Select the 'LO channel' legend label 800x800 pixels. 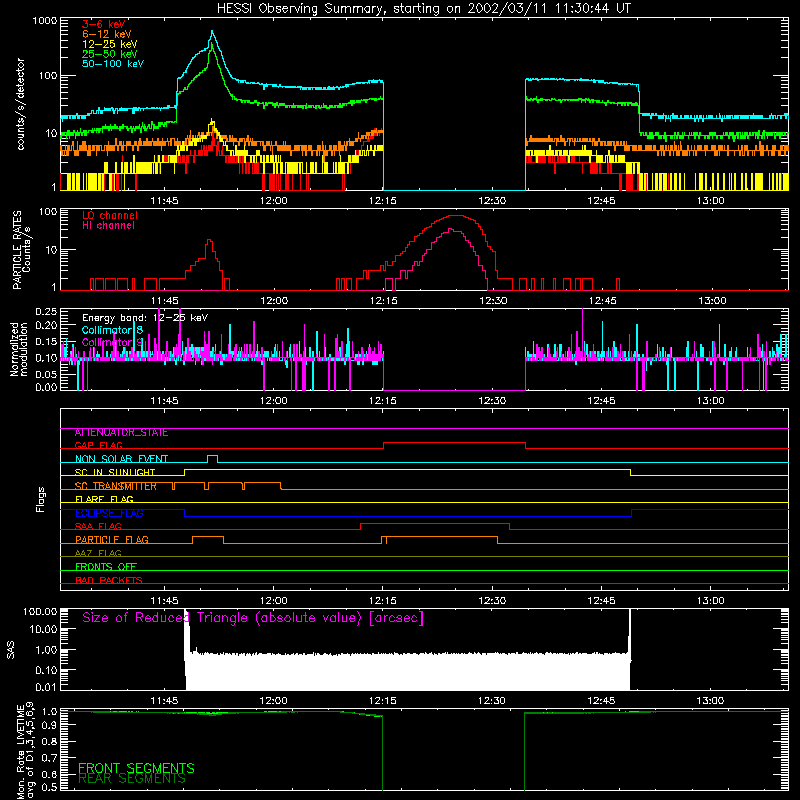click(x=110, y=215)
